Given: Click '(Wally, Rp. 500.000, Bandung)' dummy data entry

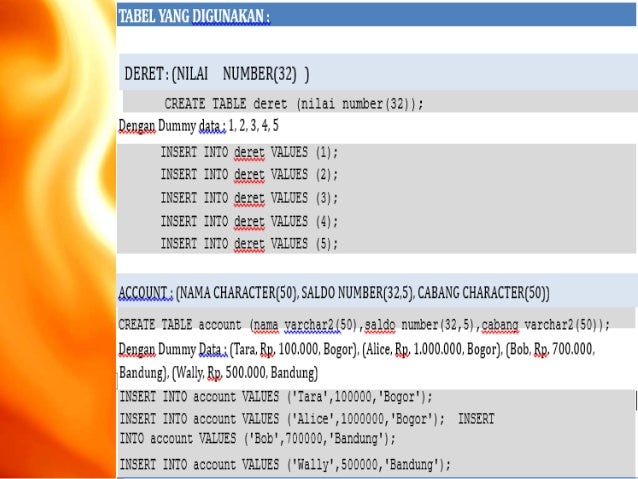Looking at the screenshot, I should click(x=245, y=373).
